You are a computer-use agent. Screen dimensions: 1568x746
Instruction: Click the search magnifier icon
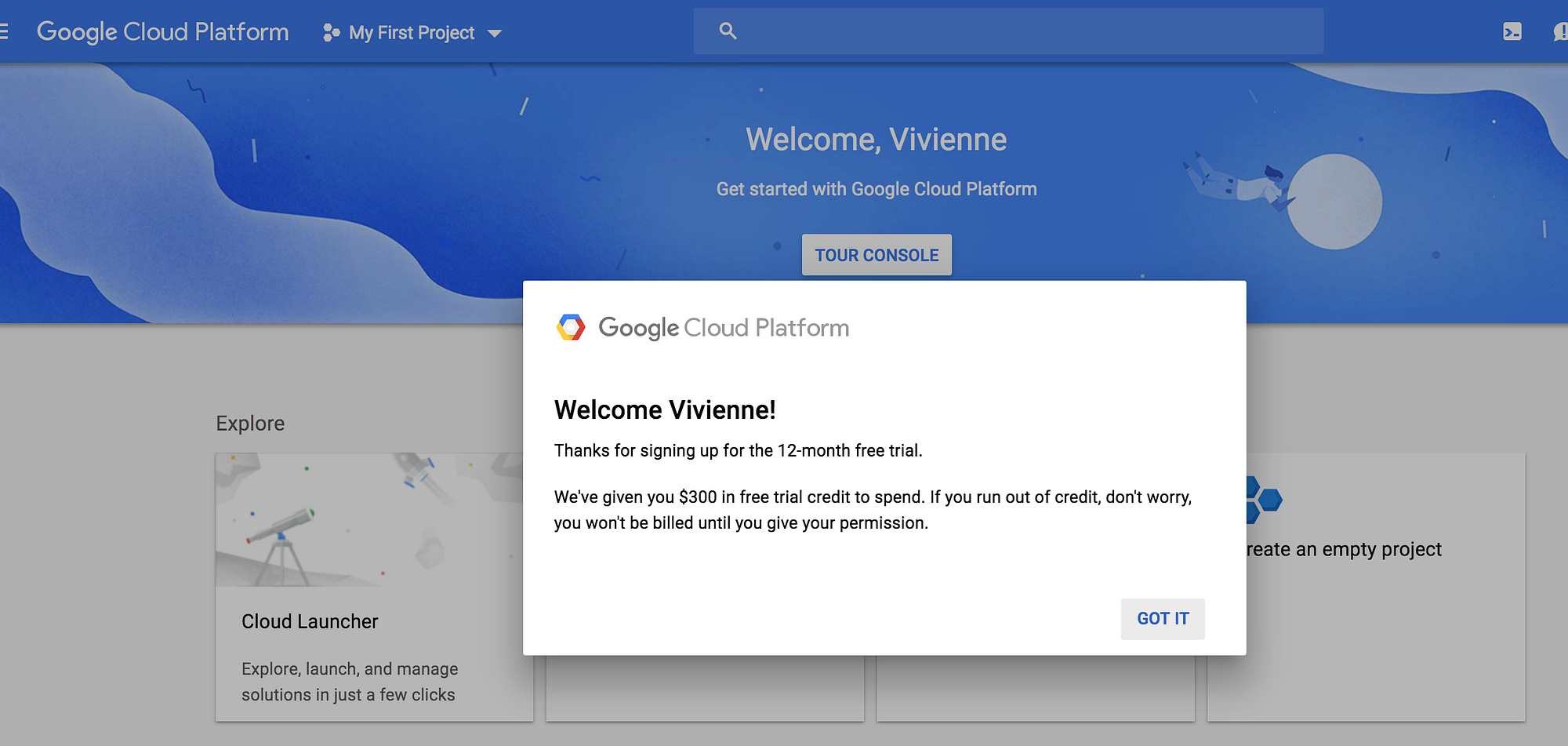(728, 31)
